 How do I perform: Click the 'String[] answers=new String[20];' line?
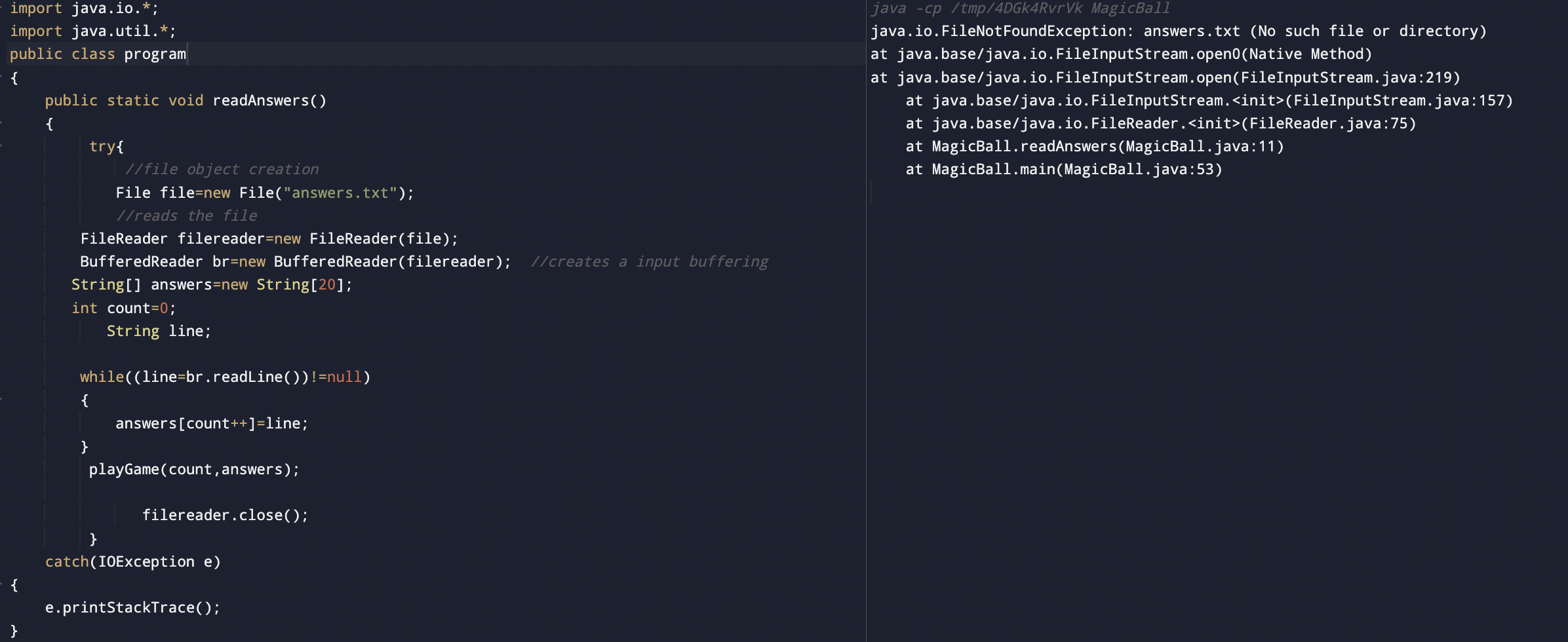click(x=212, y=284)
